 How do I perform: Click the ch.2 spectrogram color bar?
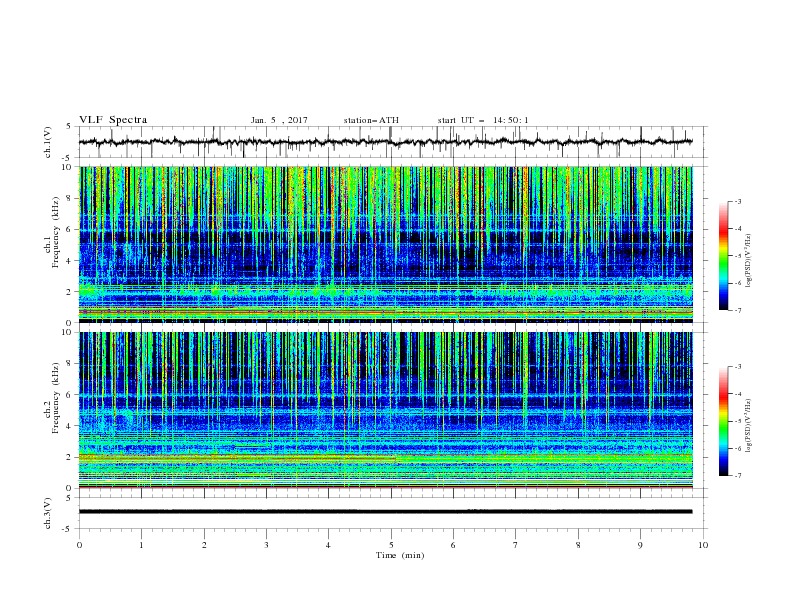coord(723,421)
